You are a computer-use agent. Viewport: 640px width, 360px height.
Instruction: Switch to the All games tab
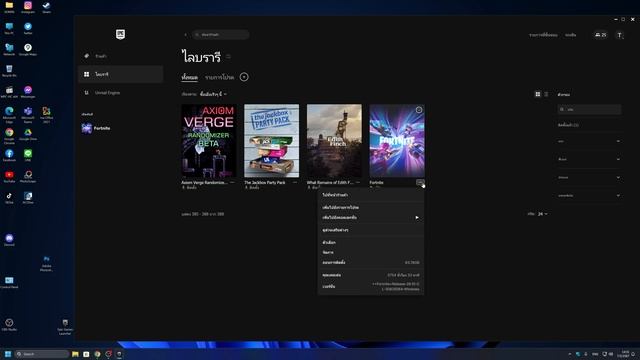[190, 77]
